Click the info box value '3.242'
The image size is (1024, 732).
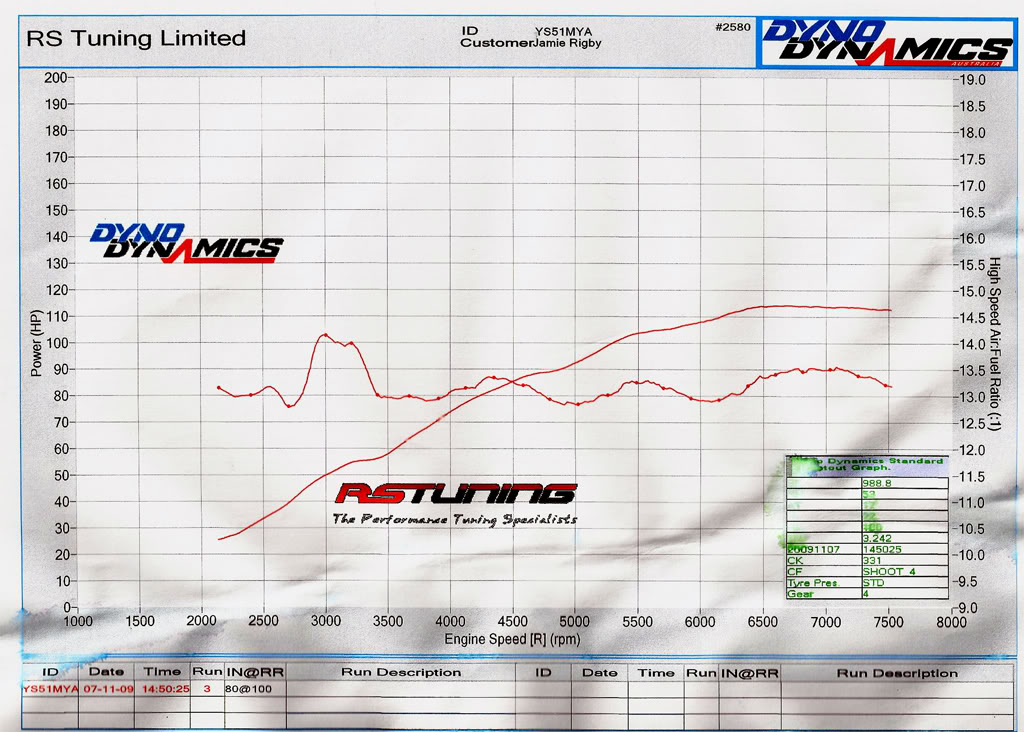(876, 539)
